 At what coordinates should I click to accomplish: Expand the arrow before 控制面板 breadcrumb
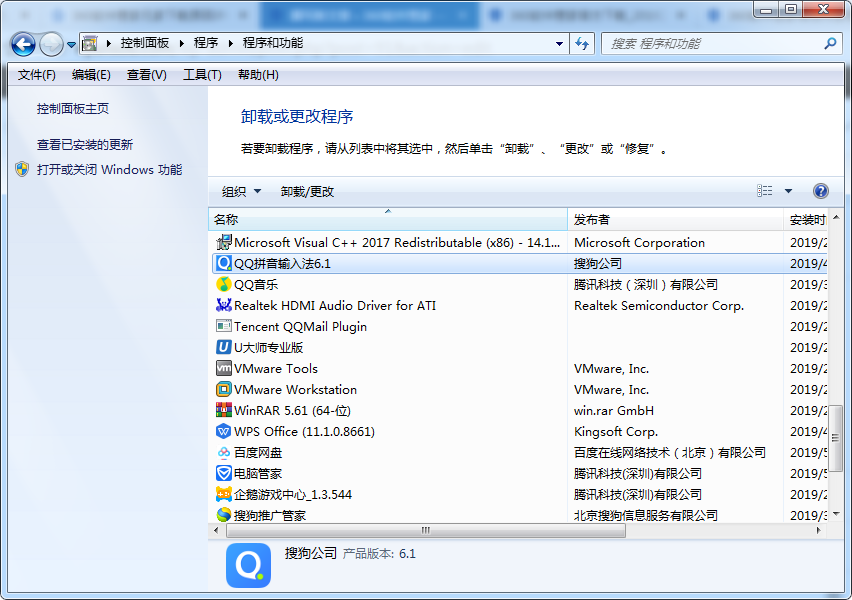(x=108, y=43)
